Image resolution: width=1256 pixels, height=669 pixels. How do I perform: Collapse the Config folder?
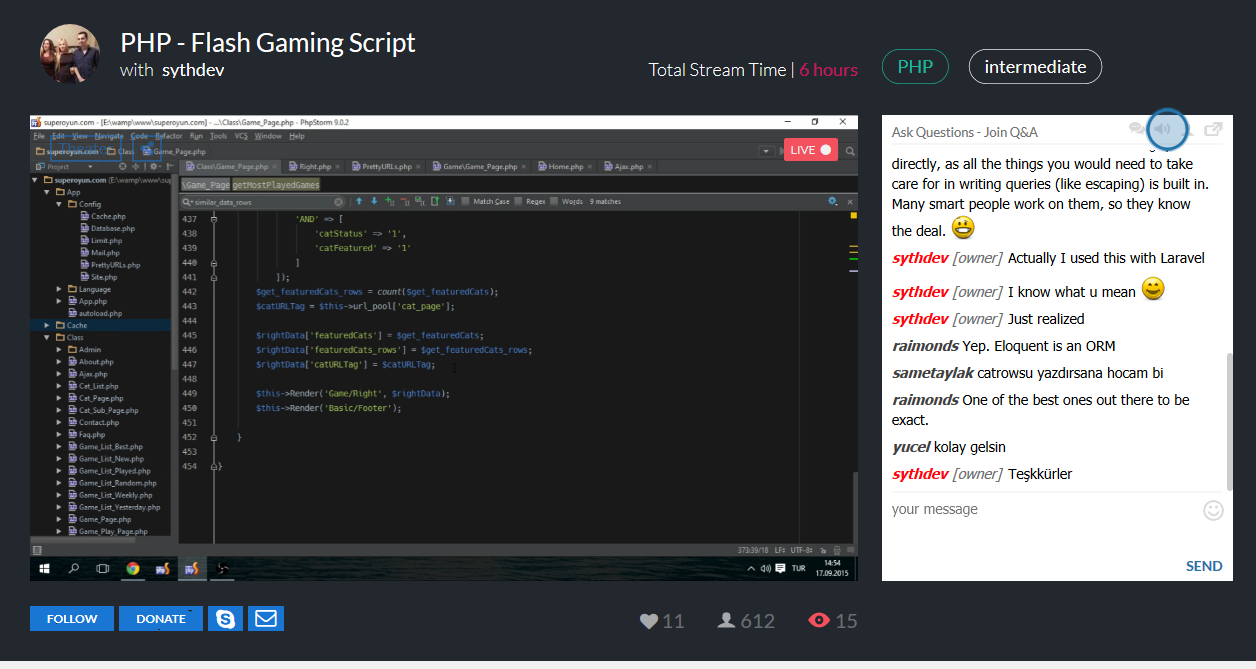pos(59,204)
